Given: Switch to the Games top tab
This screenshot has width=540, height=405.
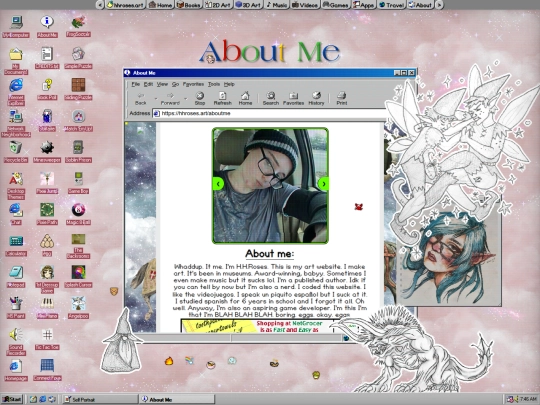Looking at the screenshot, I should click(335, 5).
